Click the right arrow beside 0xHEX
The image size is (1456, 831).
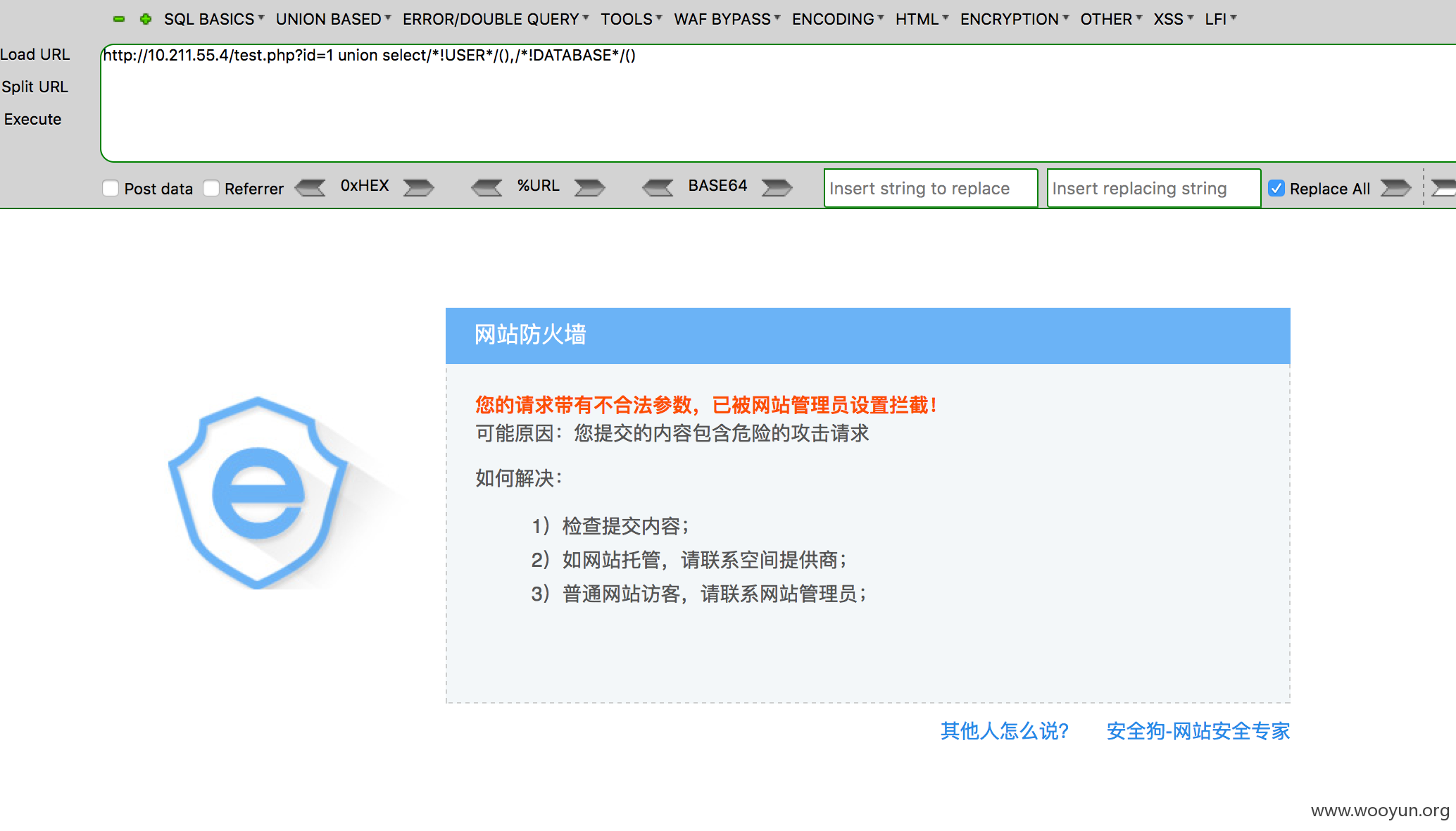click(x=418, y=187)
